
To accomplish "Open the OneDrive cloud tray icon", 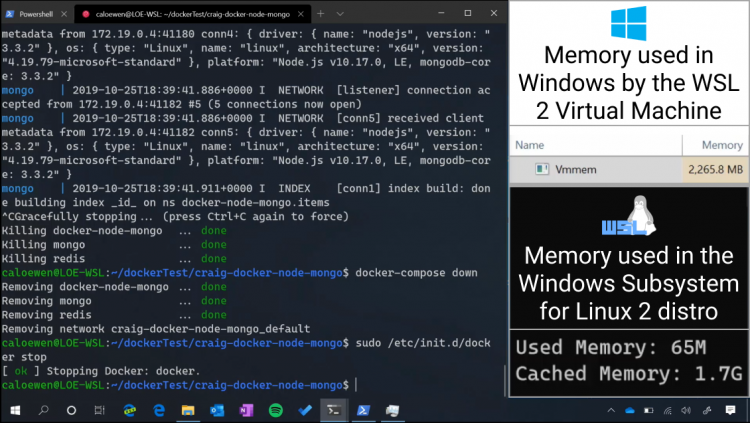I will click(x=630, y=411).
